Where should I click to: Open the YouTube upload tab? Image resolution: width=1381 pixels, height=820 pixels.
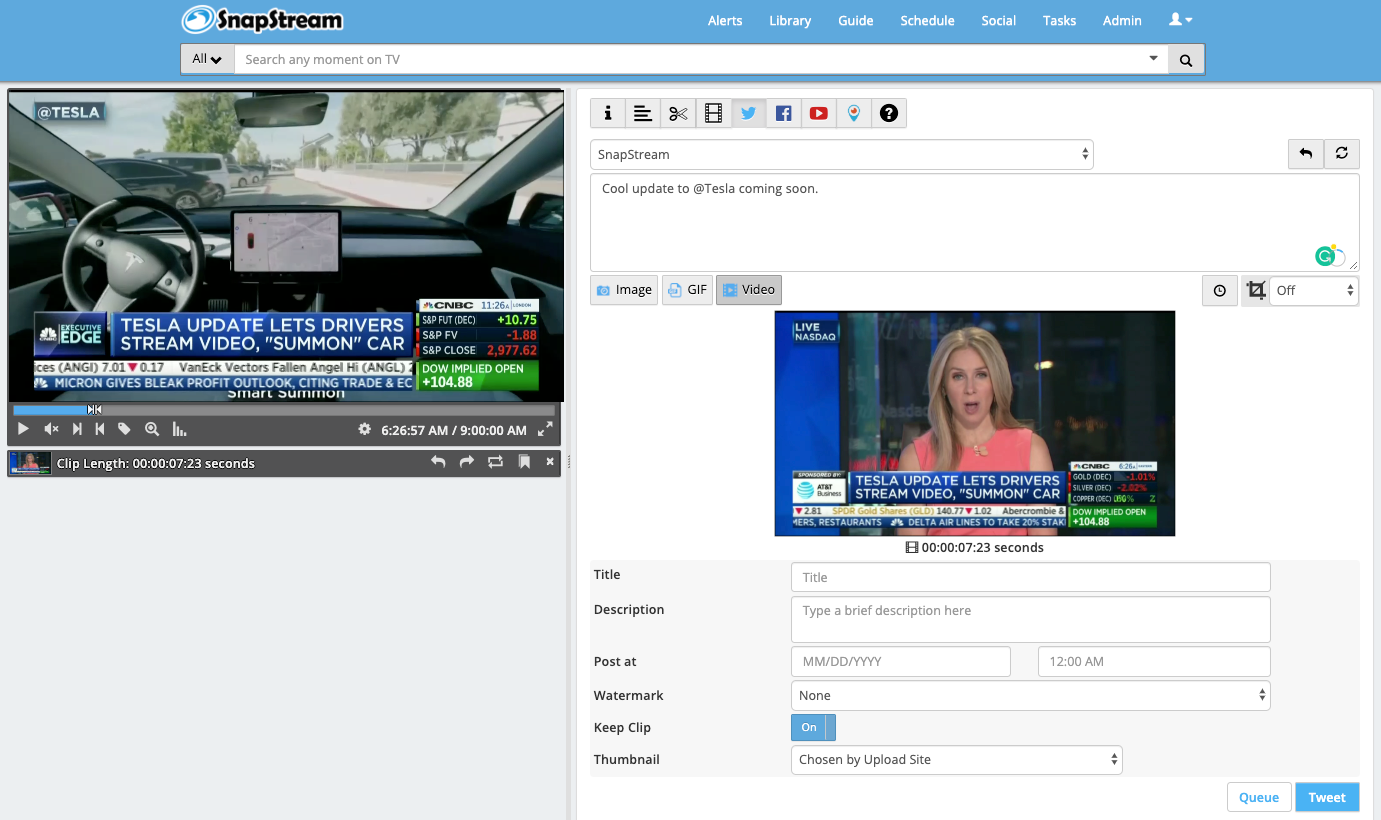(818, 114)
